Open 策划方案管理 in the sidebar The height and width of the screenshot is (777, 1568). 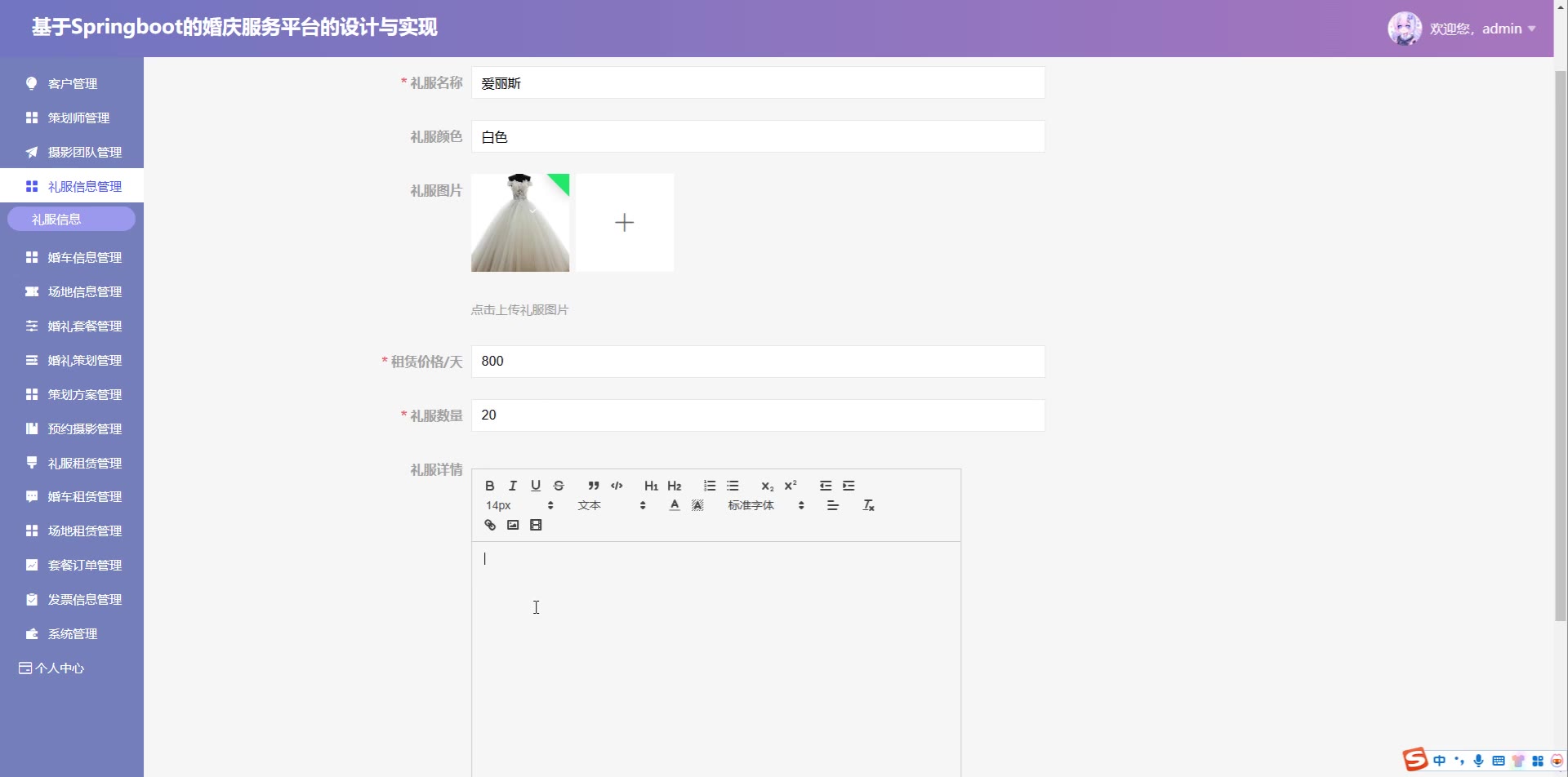tap(72, 394)
